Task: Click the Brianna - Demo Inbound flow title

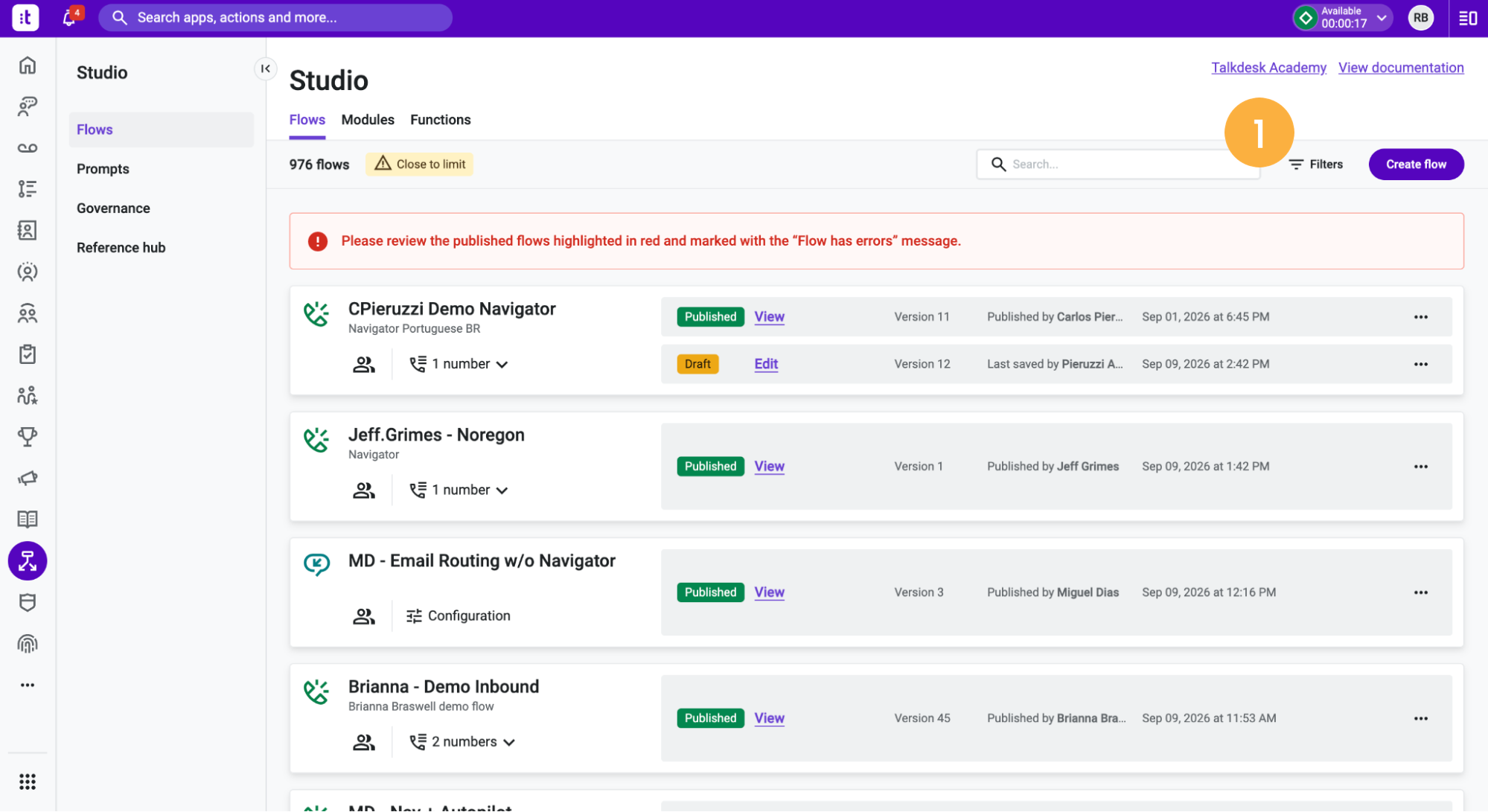Action: [444, 686]
